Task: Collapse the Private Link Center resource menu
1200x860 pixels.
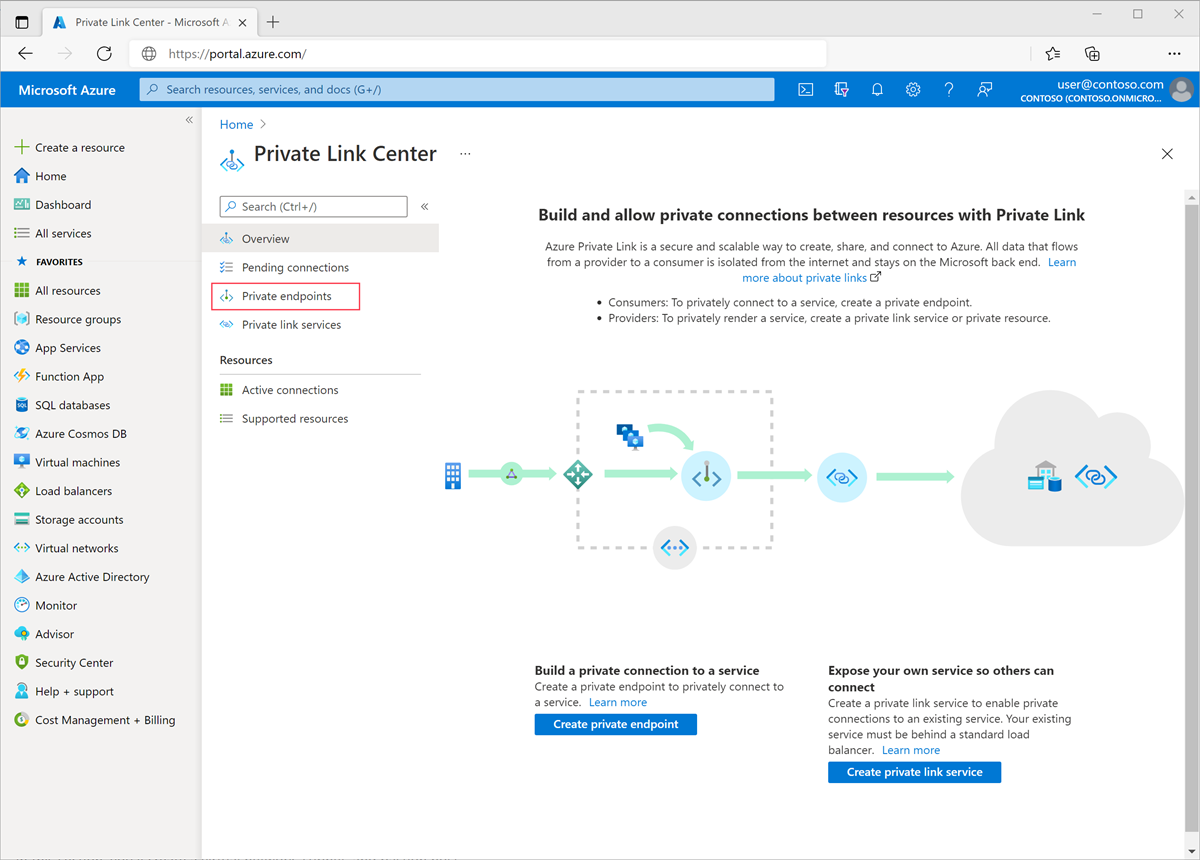Action: point(424,206)
